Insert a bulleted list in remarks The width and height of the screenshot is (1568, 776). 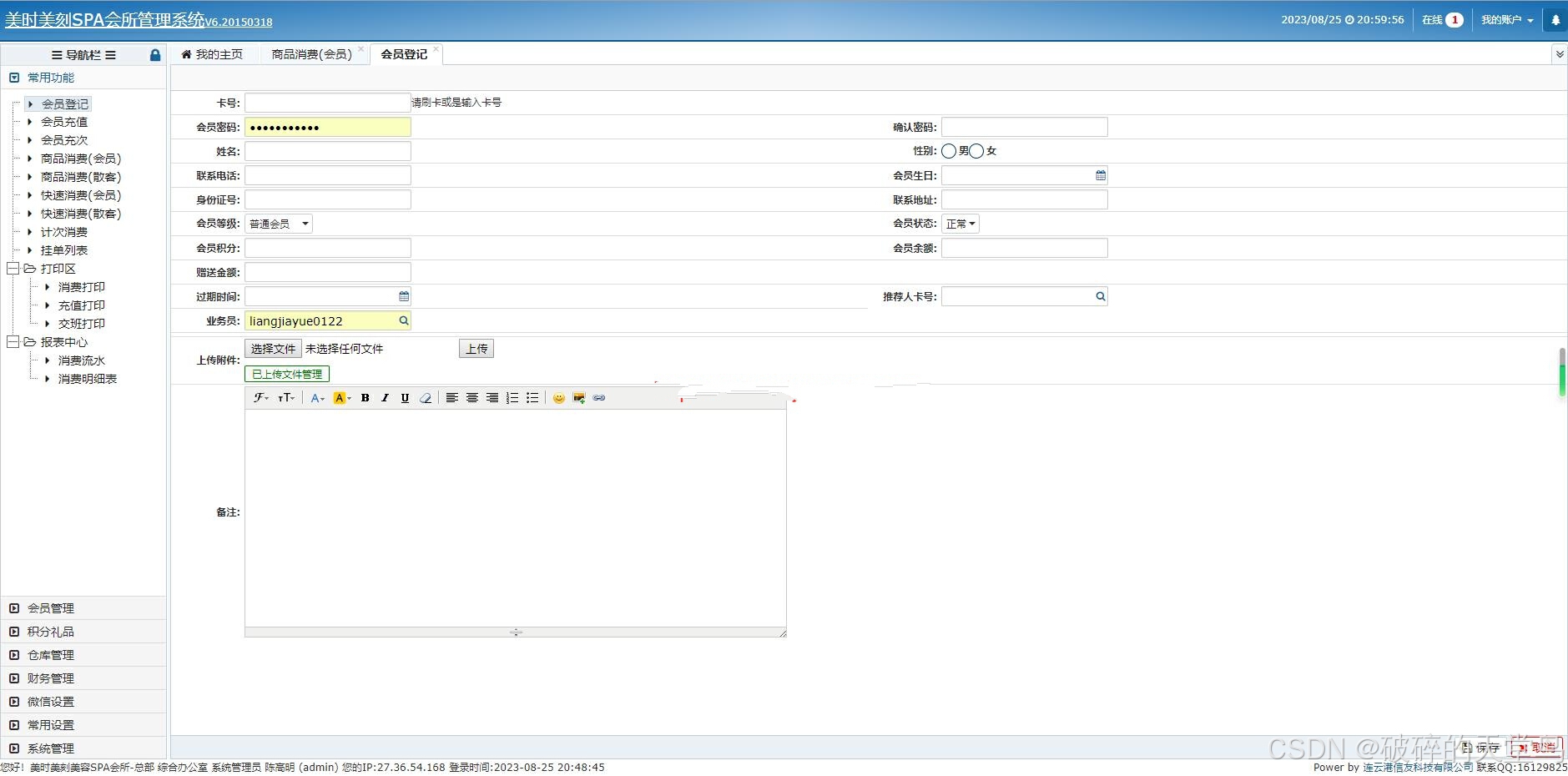(x=532, y=398)
